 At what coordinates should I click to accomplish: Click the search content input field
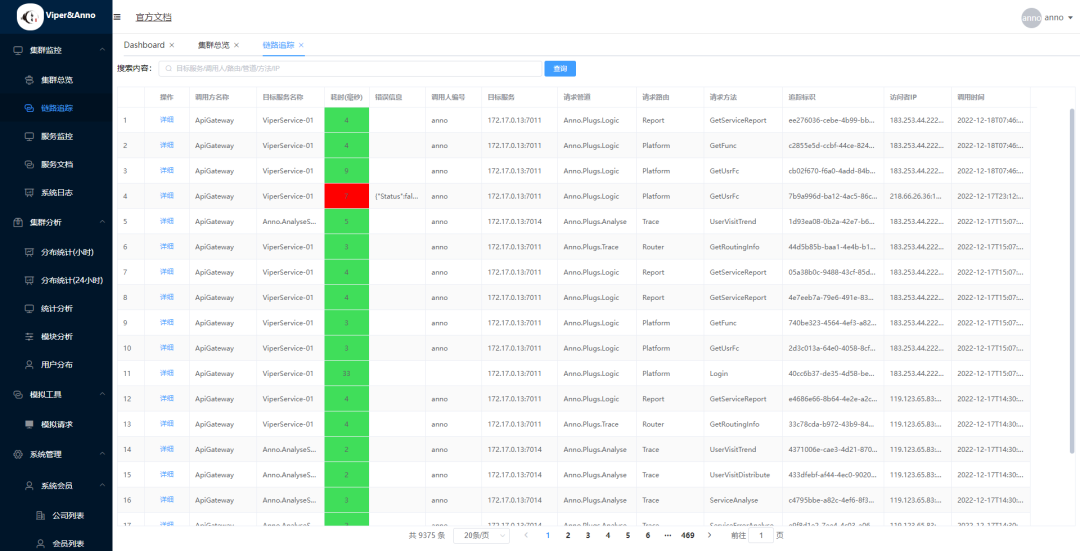pos(351,69)
